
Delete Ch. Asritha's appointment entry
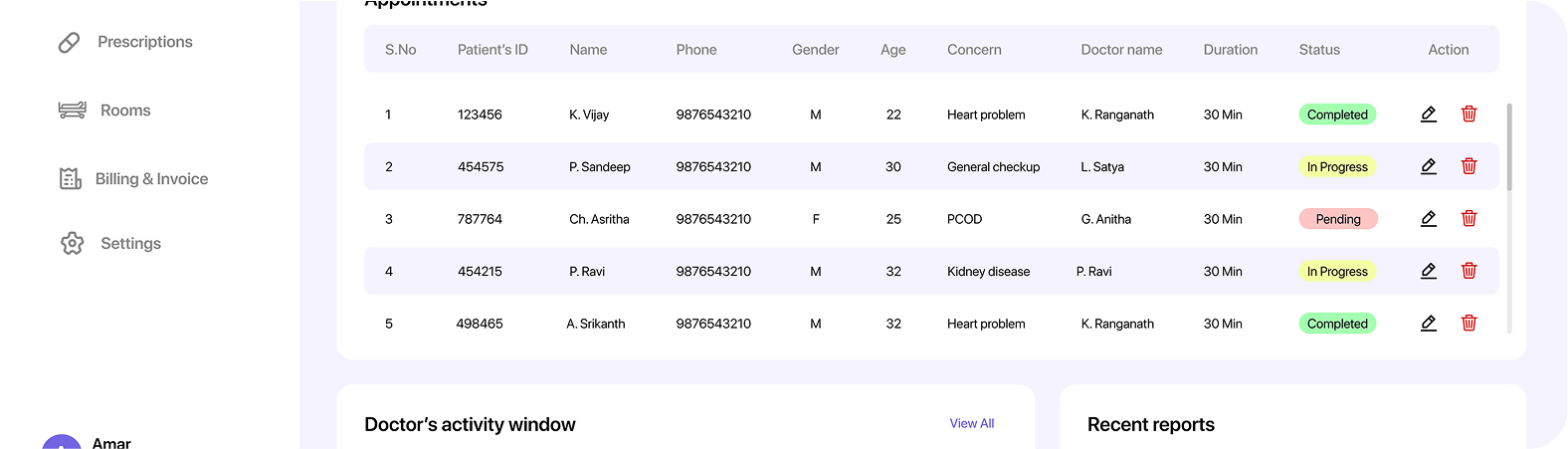coord(1469,218)
